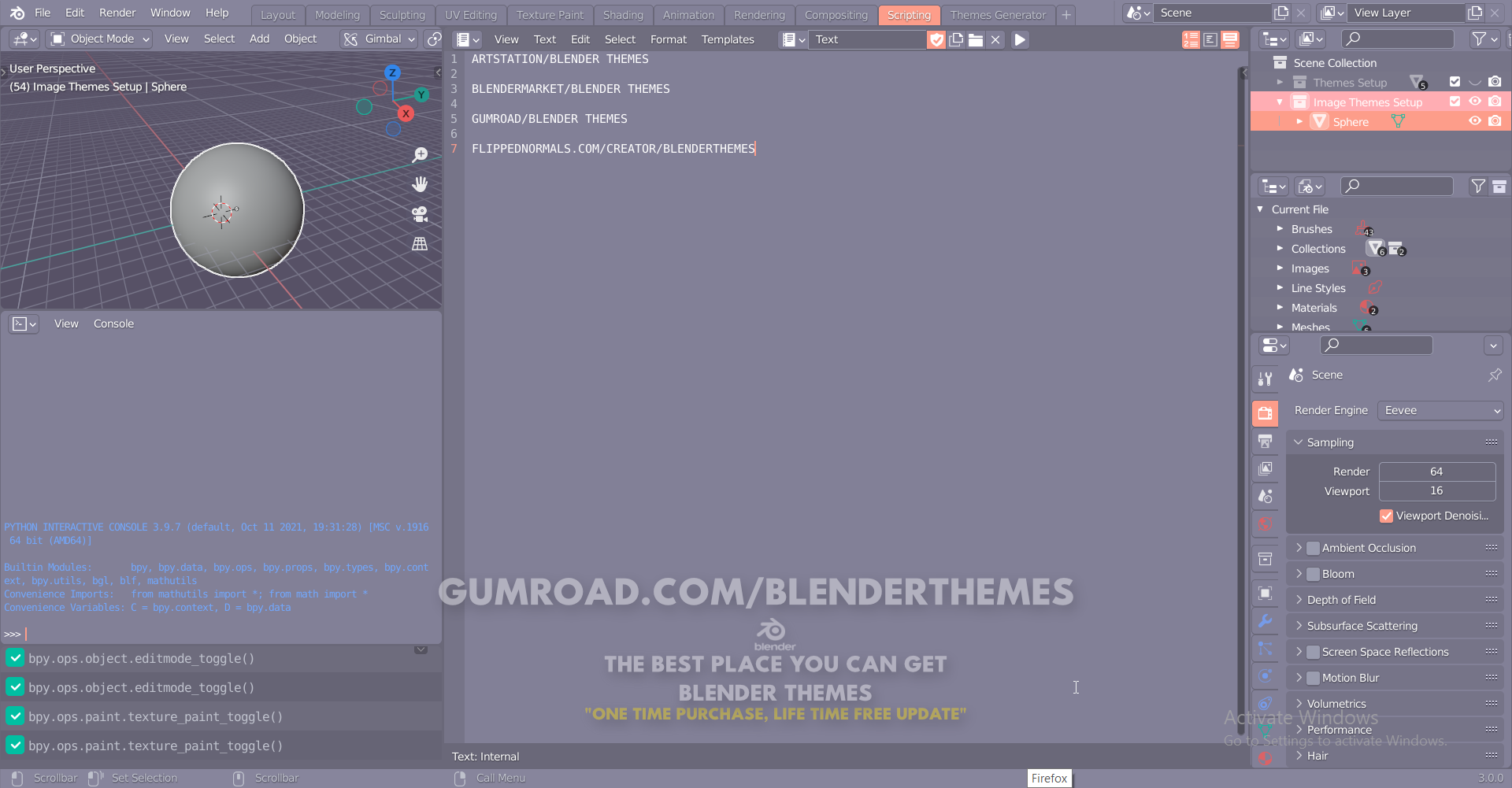Image resolution: width=1512 pixels, height=788 pixels.
Task: Enable the Bloom checkbox
Action: 1313,574
